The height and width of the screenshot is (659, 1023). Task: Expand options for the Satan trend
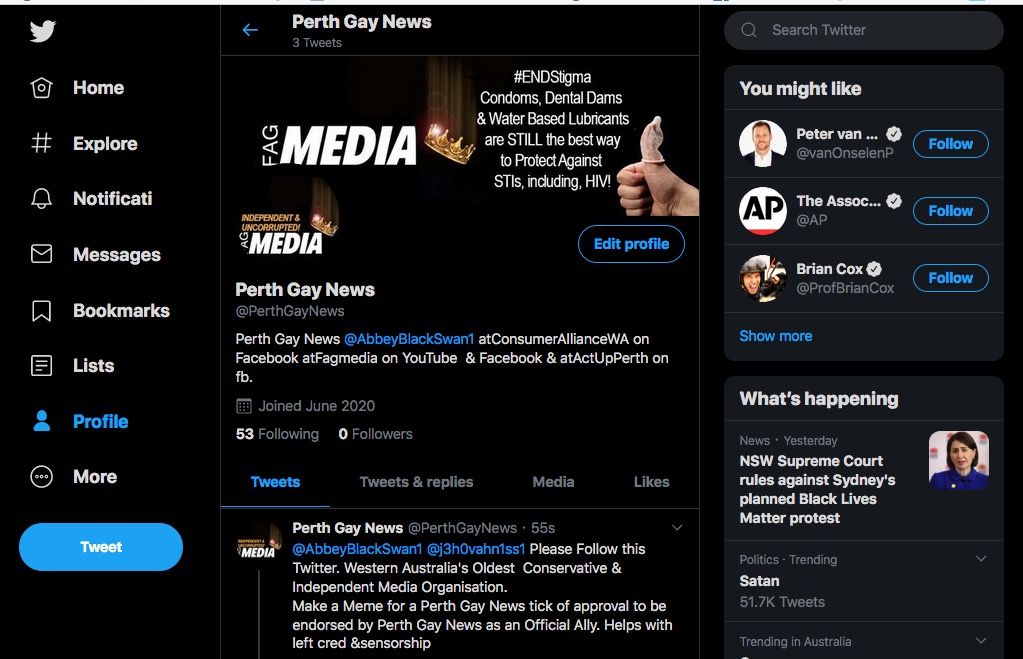tap(981, 559)
